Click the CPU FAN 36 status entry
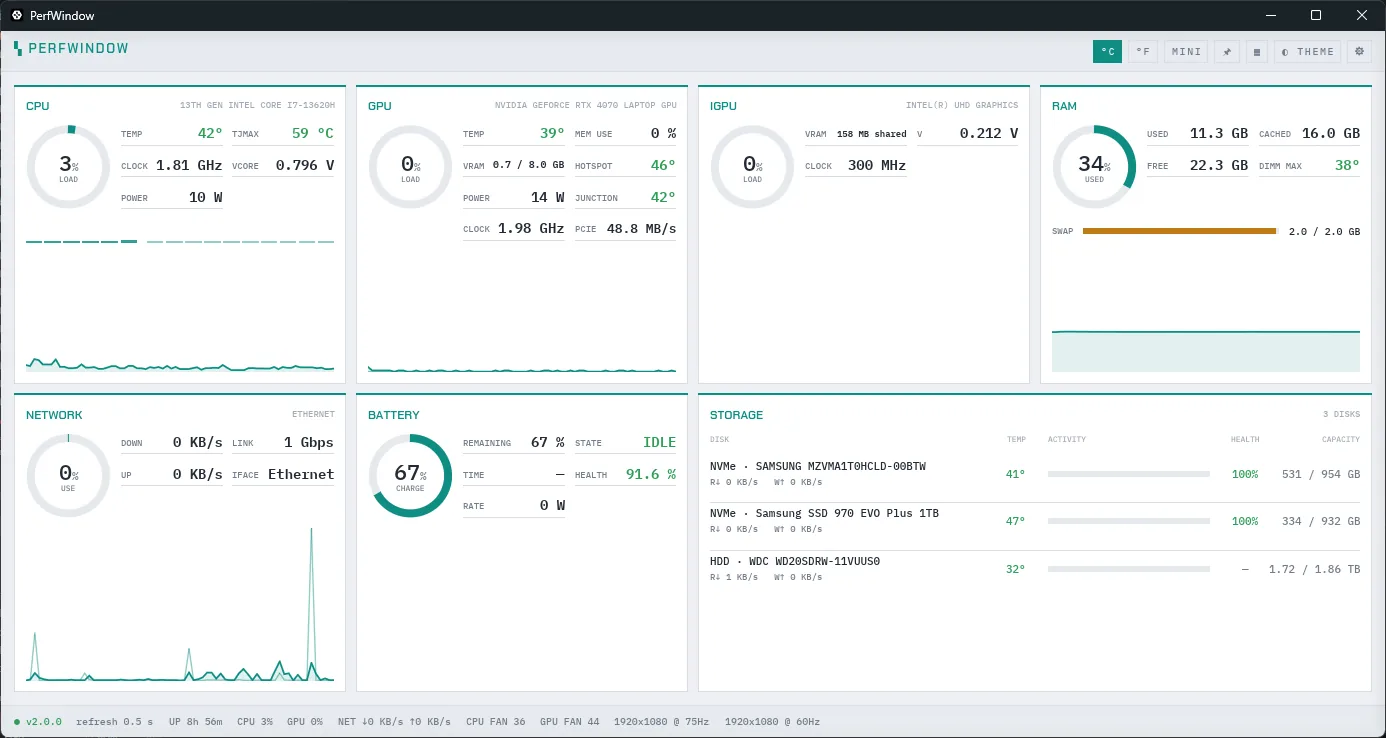The height and width of the screenshot is (738, 1386). point(496,721)
